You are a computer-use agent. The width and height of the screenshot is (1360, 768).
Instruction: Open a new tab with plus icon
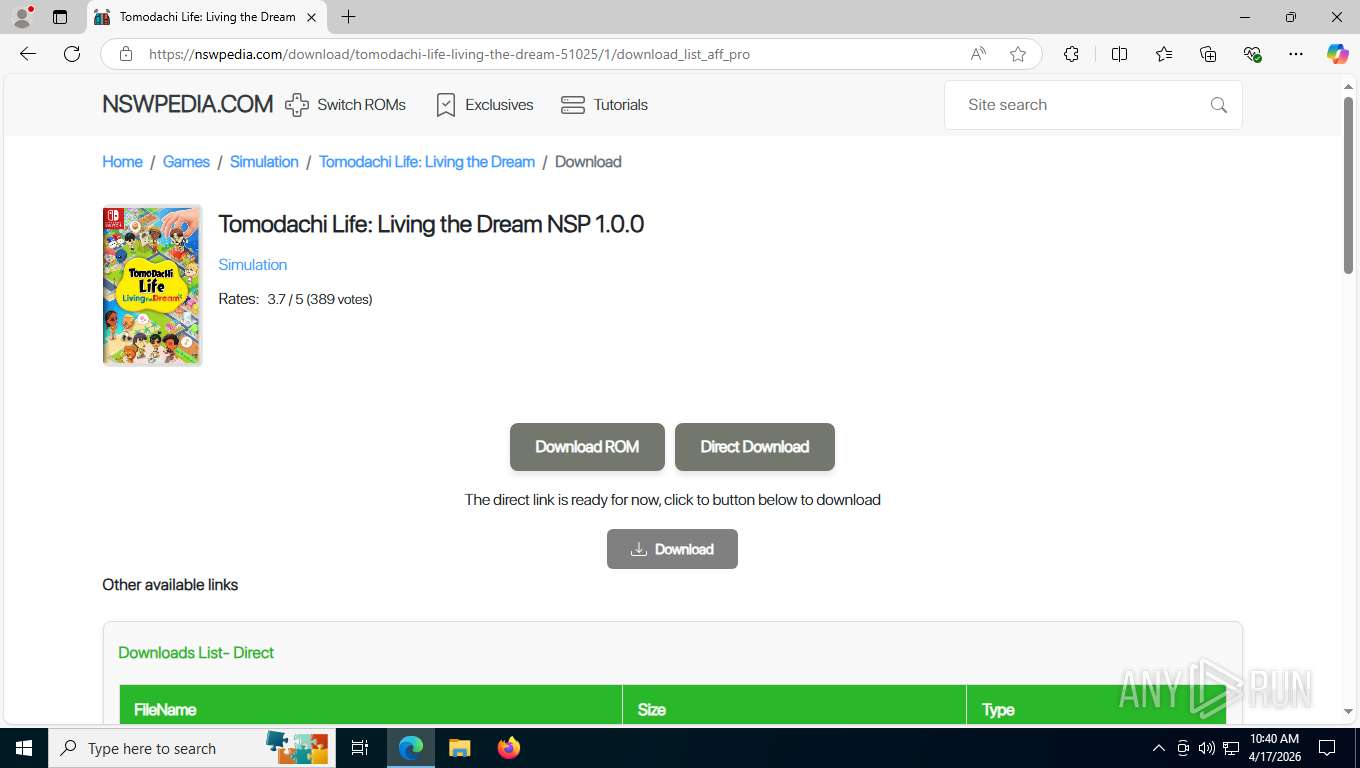coord(348,17)
